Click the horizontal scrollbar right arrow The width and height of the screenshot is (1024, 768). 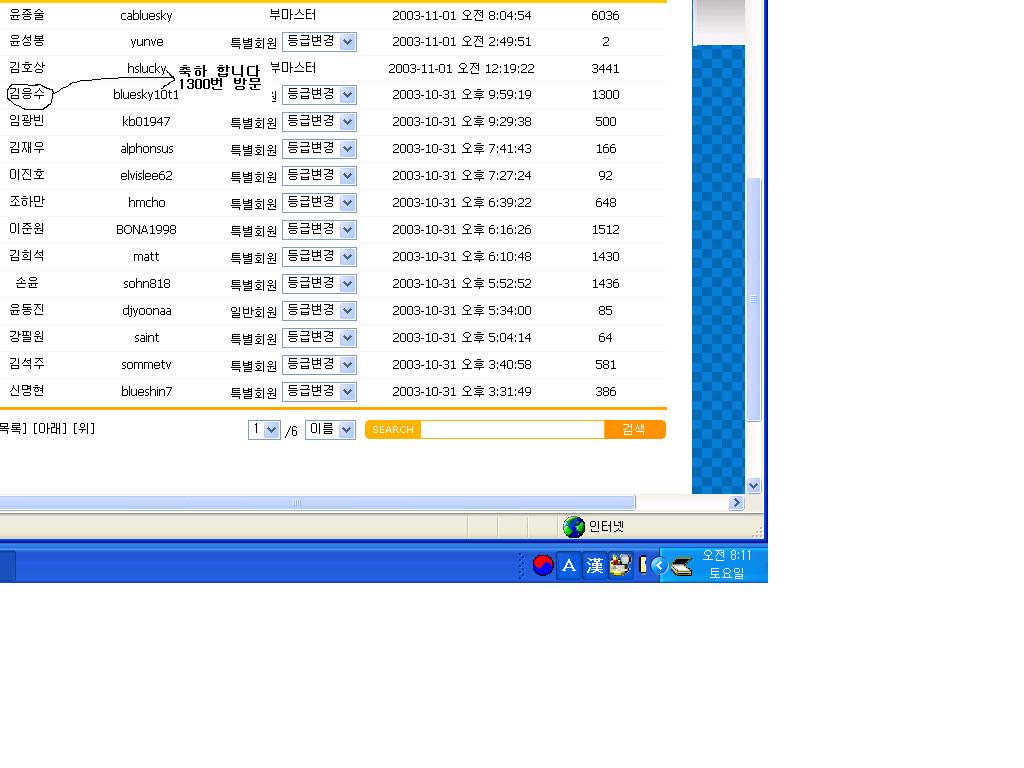737,503
